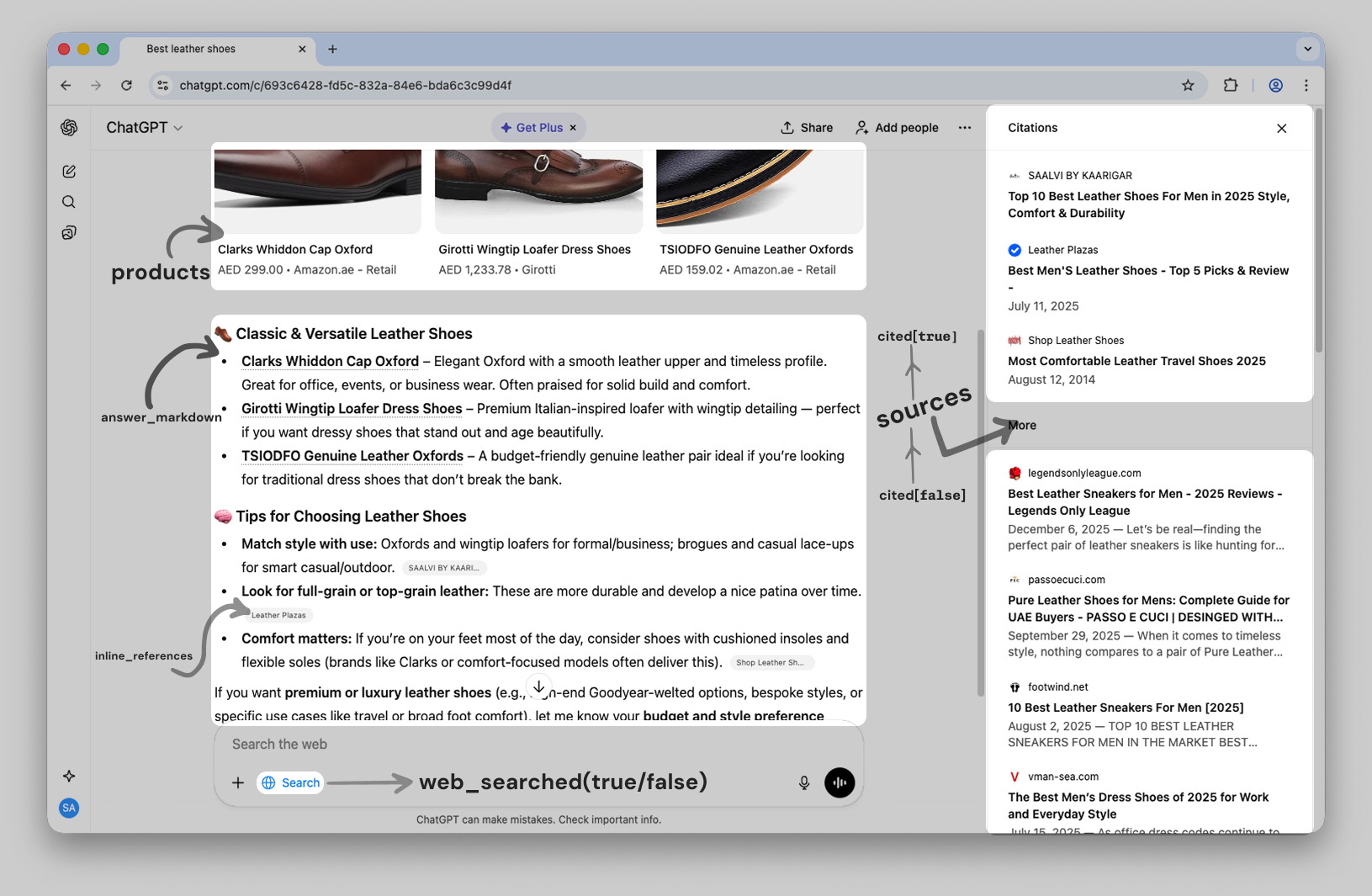
Task: Open the Girotti Wingtip Loafer Dress Shoes link
Action: pos(351,408)
